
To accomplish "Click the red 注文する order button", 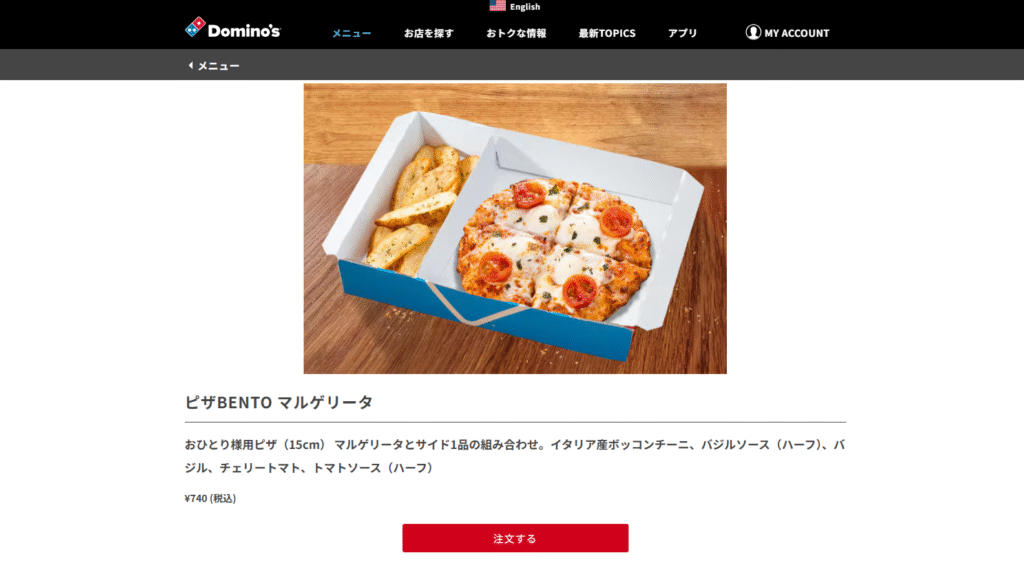I will [515, 538].
